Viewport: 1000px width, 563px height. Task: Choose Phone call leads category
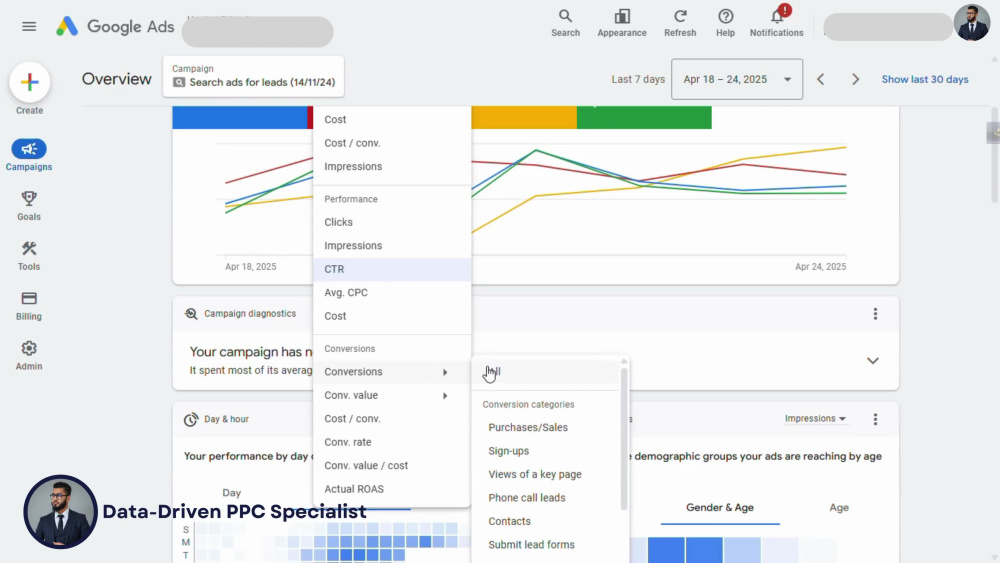click(545, 498)
